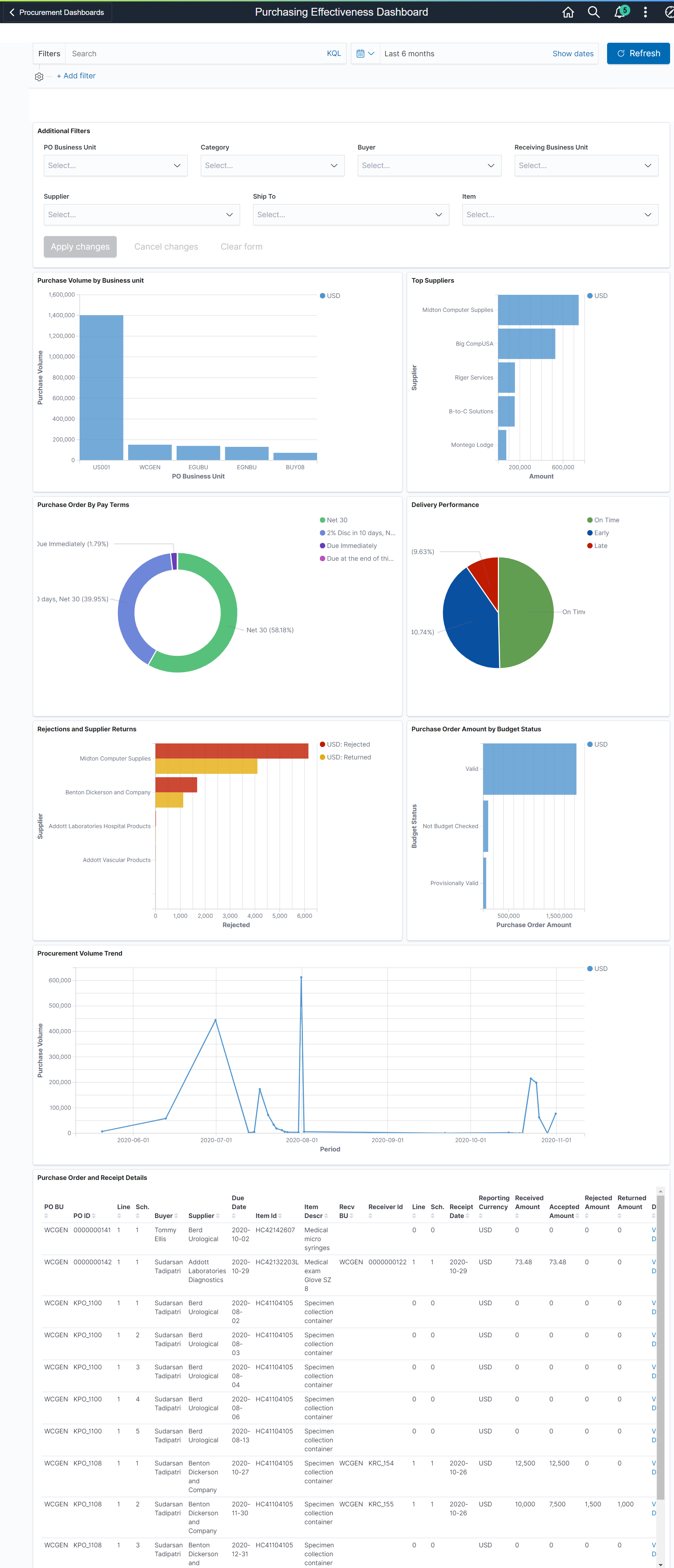Open notifications bell with 5 badge

(x=620, y=12)
